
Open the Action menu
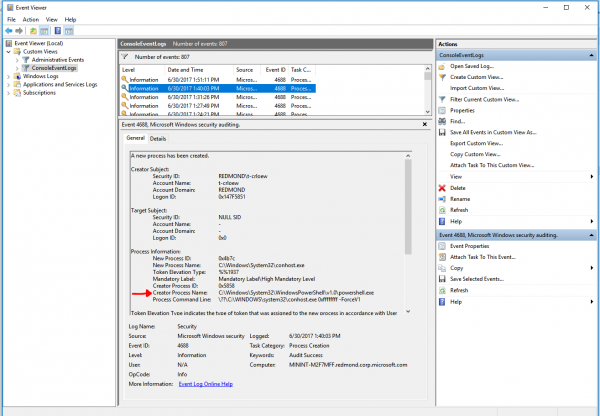pyautogui.click(x=31, y=20)
